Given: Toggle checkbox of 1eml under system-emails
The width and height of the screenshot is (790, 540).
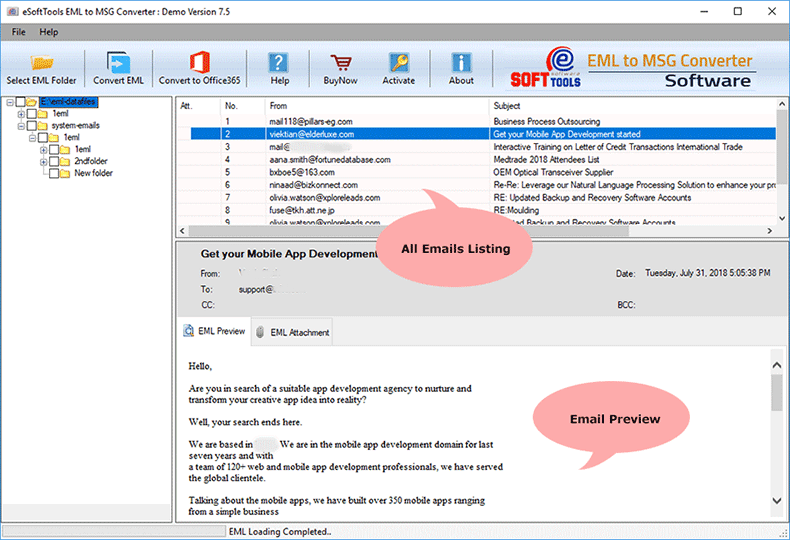Looking at the screenshot, I should pos(43,138).
